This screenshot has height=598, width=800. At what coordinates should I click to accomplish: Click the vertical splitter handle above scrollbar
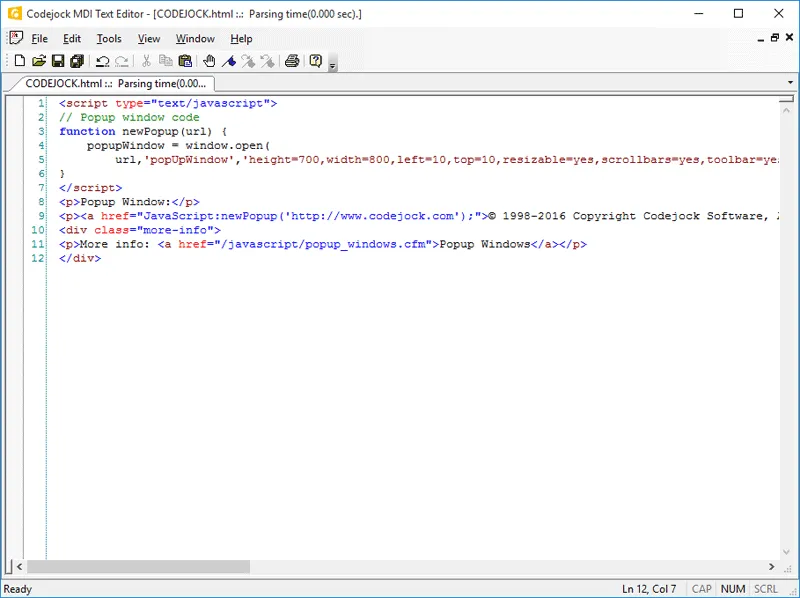point(786,98)
